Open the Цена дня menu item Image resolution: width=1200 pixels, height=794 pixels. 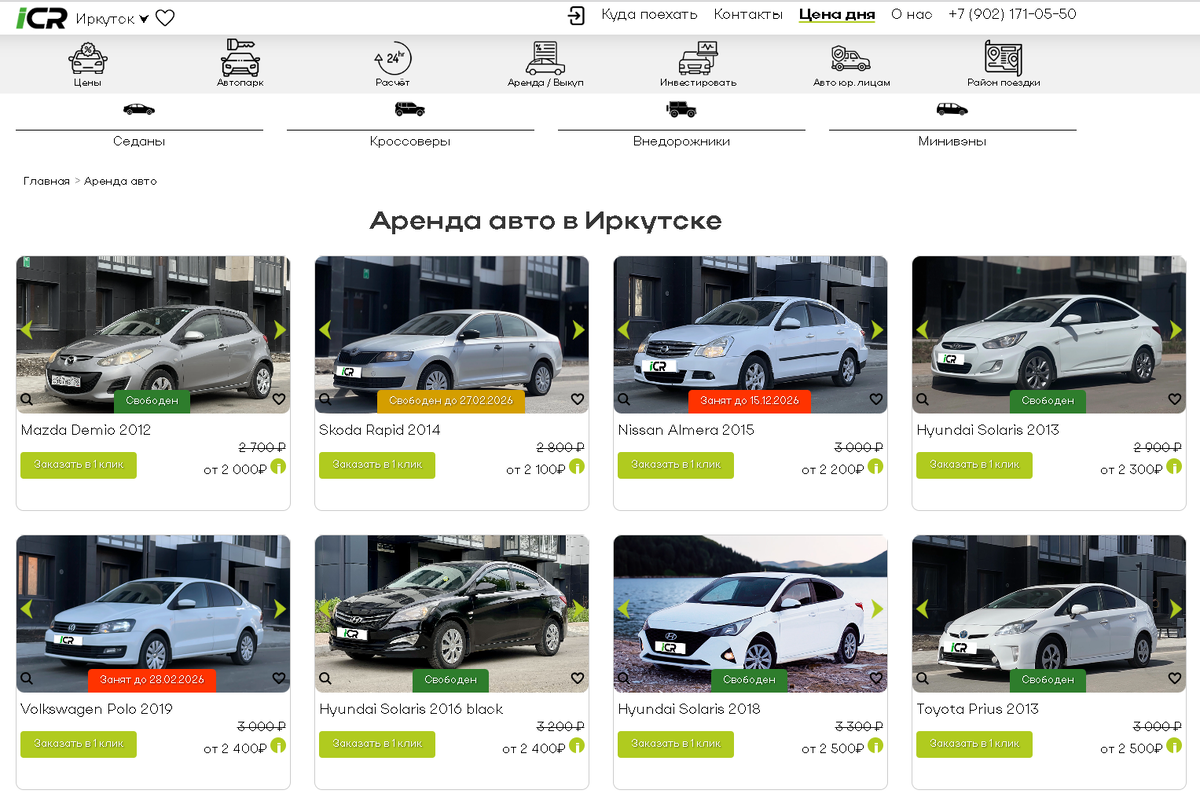coord(837,14)
